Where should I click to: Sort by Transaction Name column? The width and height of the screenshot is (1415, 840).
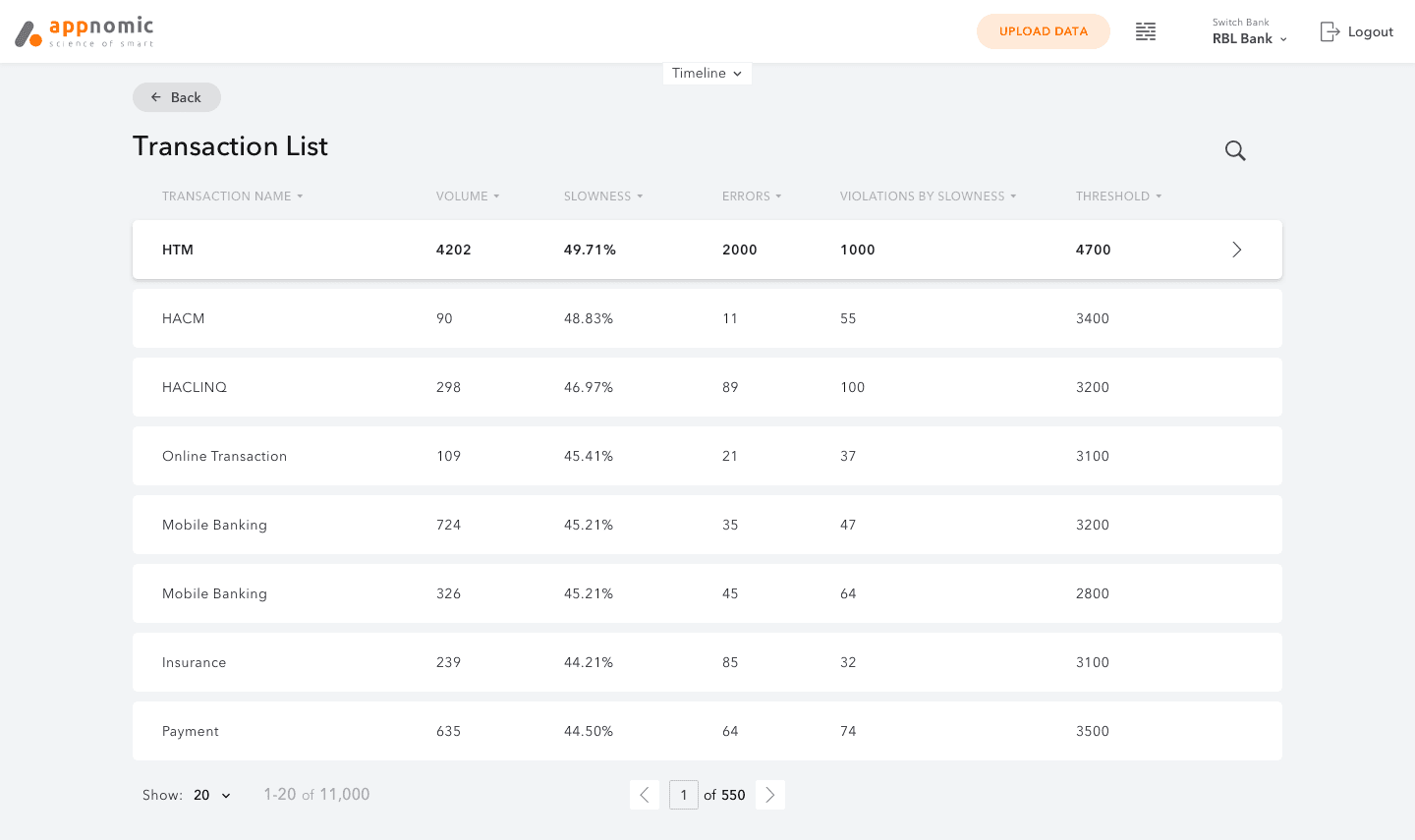(233, 196)
